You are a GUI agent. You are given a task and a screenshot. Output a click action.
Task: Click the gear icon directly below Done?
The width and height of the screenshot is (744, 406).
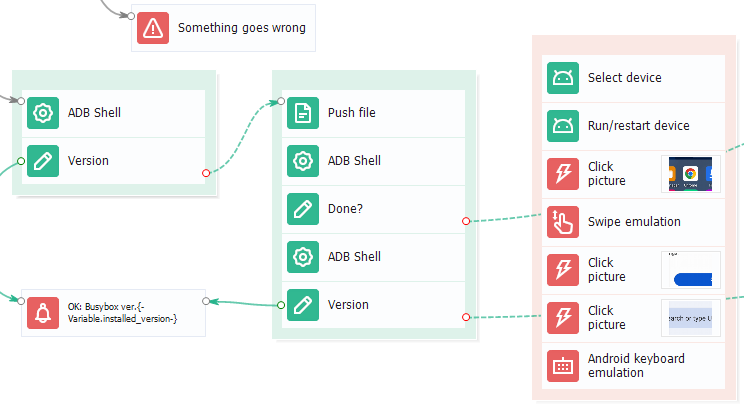click(x=303, y=257)
